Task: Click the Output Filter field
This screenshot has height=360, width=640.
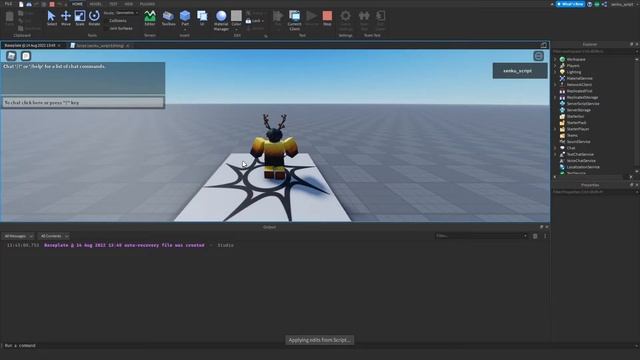Action: (481, 236)
